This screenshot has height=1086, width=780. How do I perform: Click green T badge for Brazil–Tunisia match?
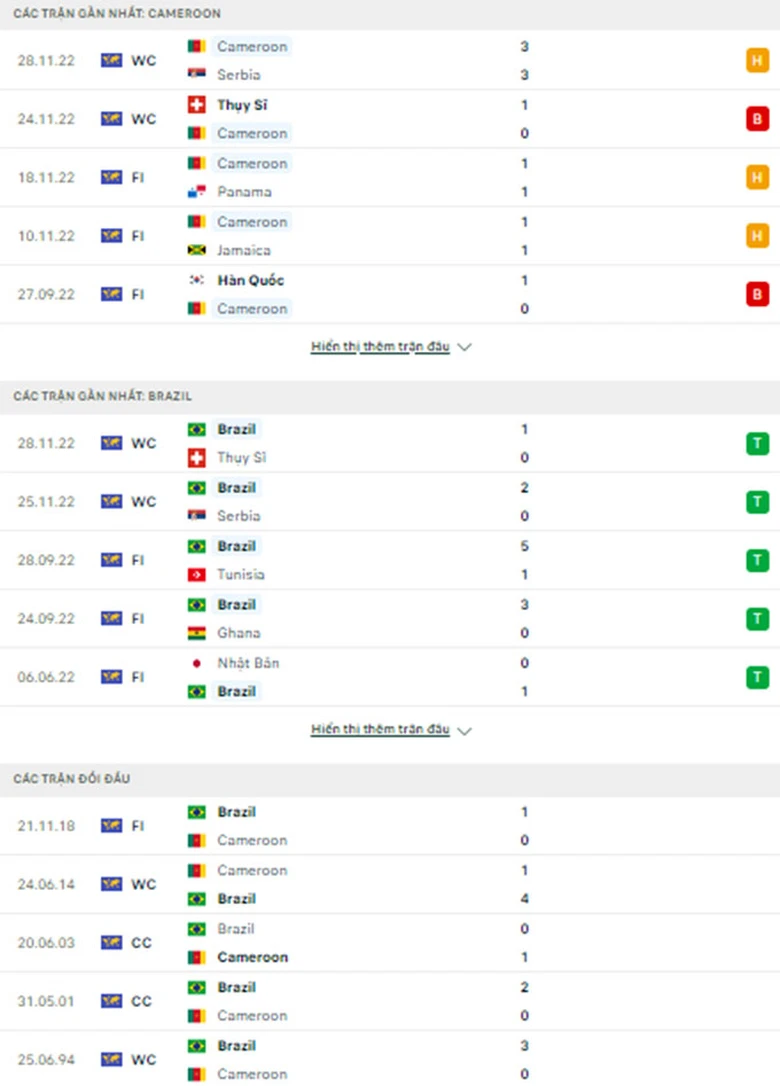coord(757,561)
